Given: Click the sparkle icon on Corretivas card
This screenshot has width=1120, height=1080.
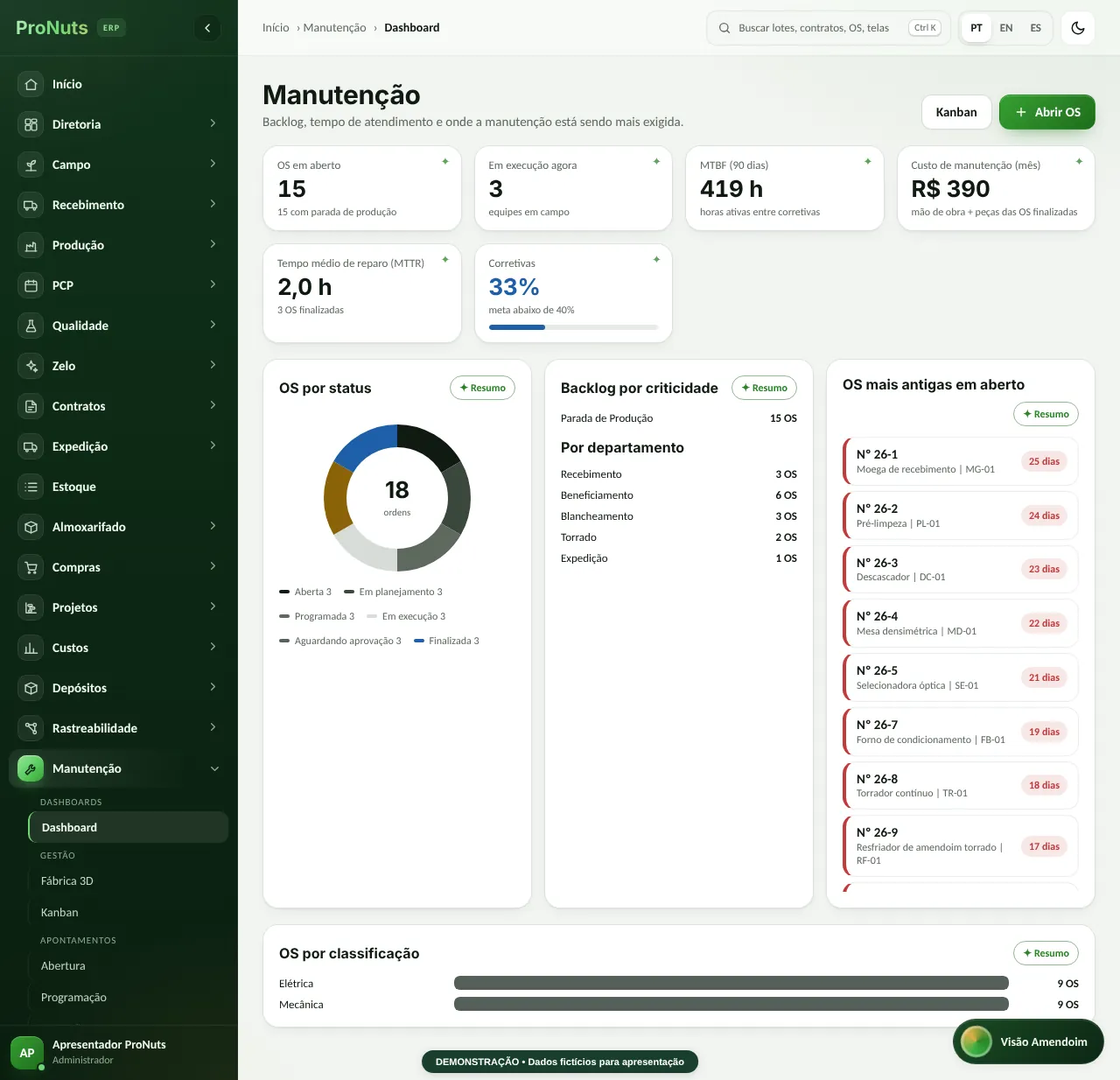Looking at the screenshot, I should pyautogui.click(x=656, y=259).
